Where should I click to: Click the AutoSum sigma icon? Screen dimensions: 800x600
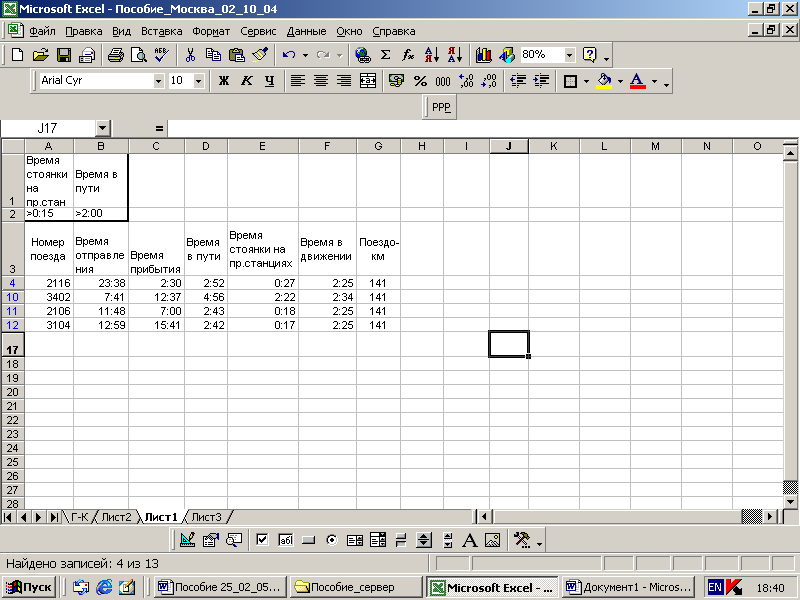(385, 55)
